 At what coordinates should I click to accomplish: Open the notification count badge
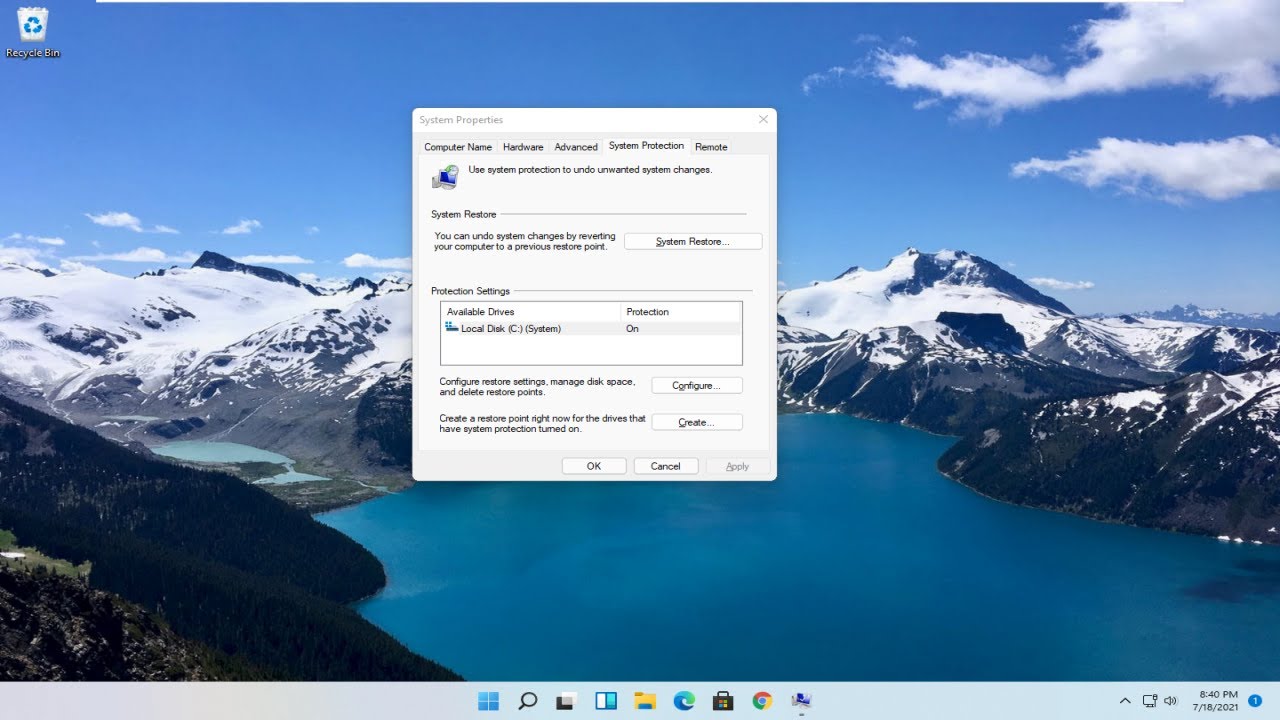pyautogui.click(x=1255, y=701)
